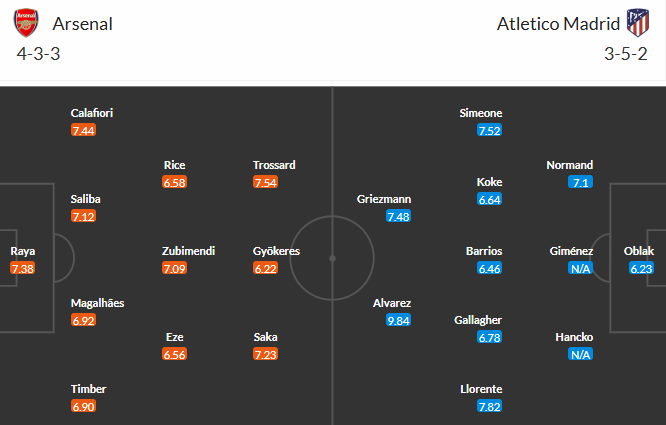The image size is (666, 425).
Task: Select player Saka on the pitch
Action: [265, 337]
